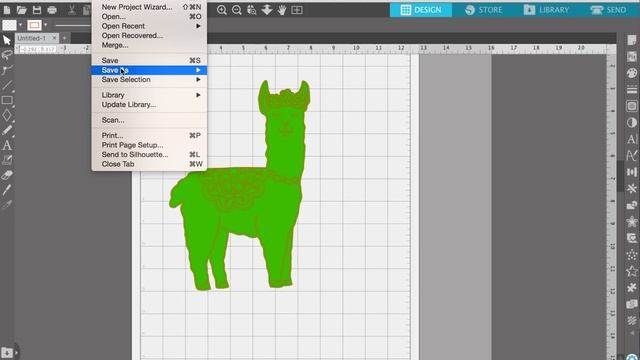Close the Untitled-1 document tab
The image size is (640, 360).
54,38
